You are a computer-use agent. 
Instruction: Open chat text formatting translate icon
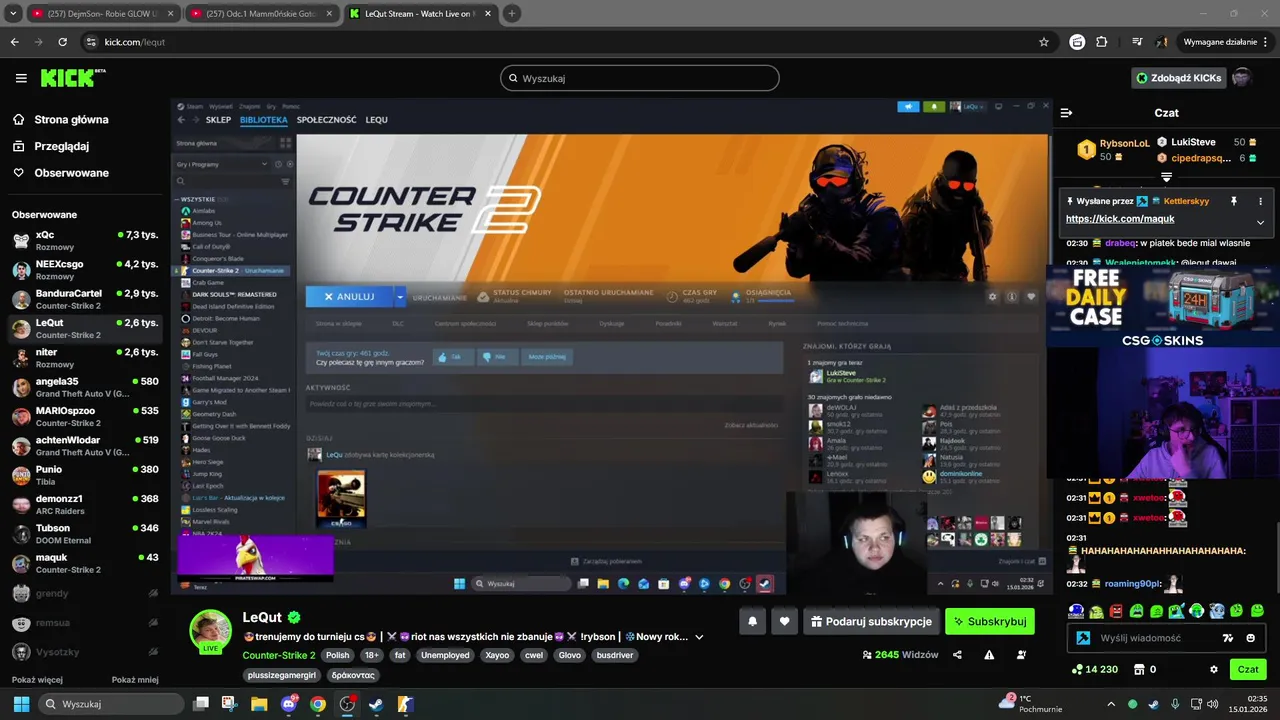click(x=1228, y=638)
